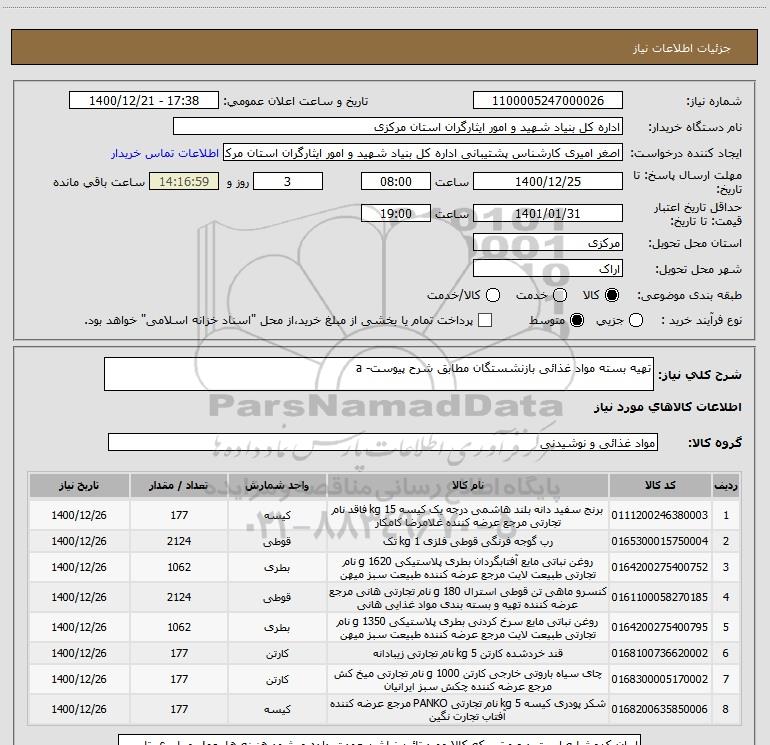Image resolution: width=770 pixels, height=745 pixels.
Task: Click the روغن آفتابگردان 1620 g item name
Action: tap(468, 568)
